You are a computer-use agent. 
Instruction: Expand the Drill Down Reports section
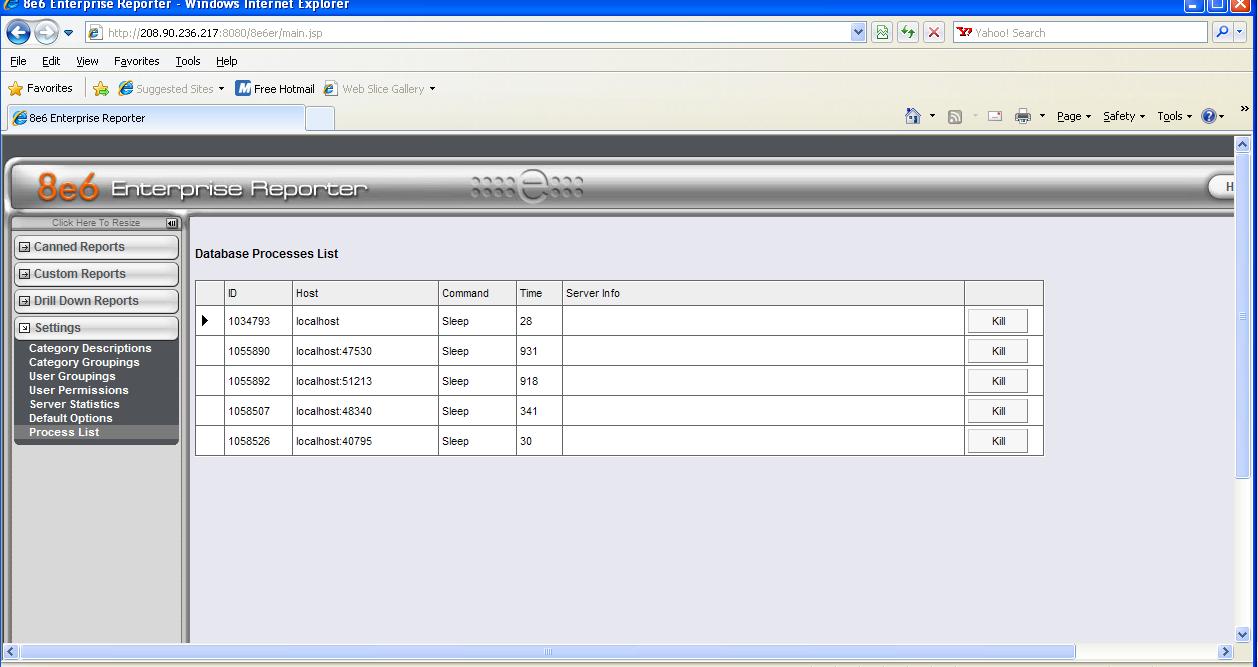96,301
